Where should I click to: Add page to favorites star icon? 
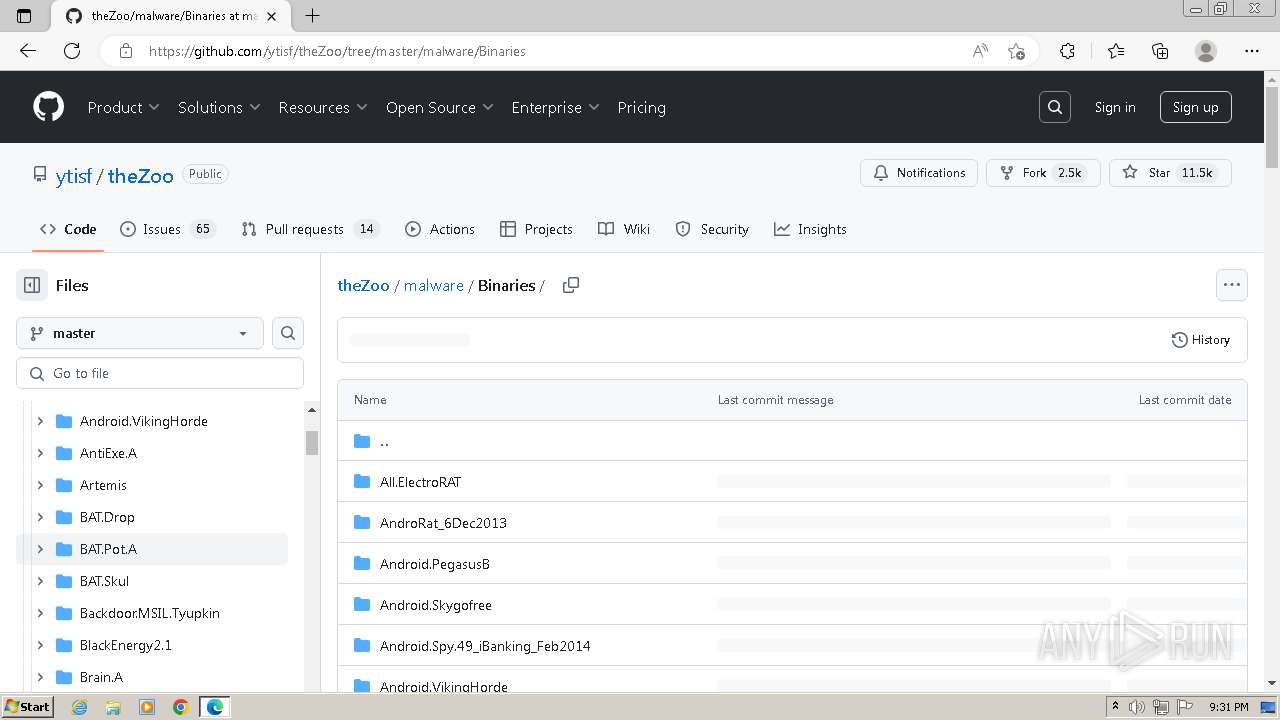pos(1016,51)
